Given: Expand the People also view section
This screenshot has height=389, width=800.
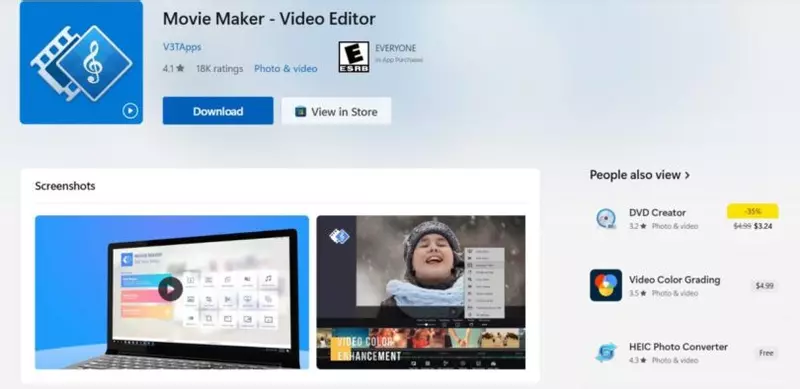Looking at the screenshot, I should point(639,175).
